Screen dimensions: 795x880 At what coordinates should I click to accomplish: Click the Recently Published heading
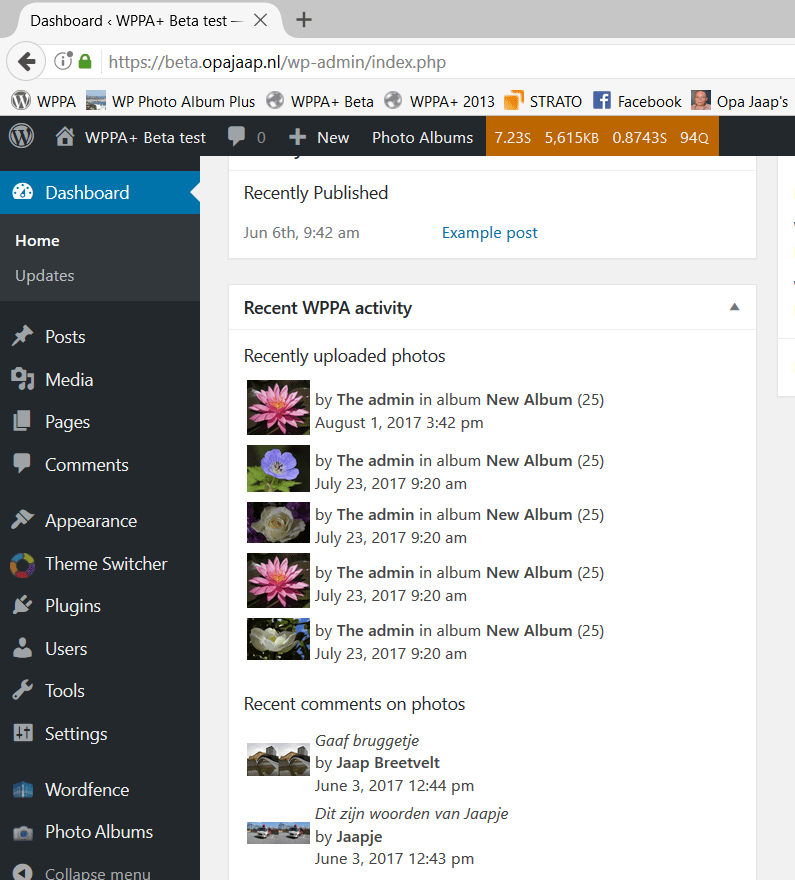click(x=316, y=193)
